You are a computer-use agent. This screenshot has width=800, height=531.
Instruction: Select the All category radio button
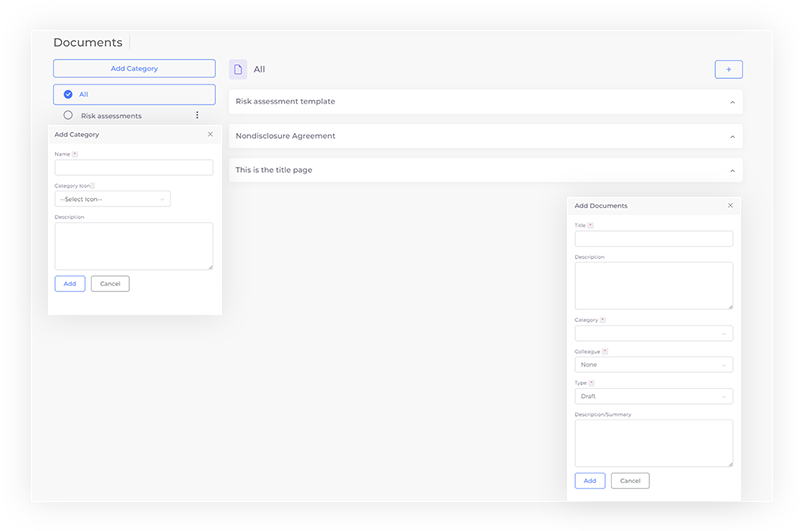click(68, 94)
